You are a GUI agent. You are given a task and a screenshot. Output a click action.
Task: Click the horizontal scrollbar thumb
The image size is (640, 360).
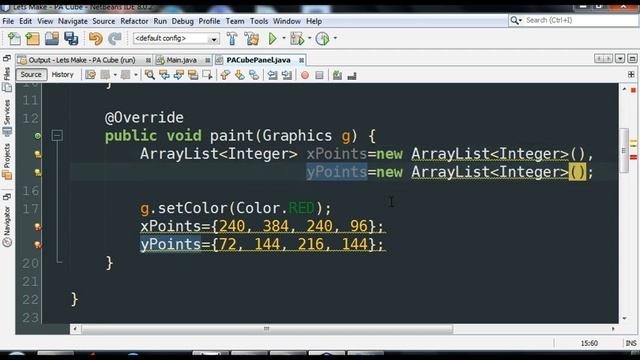267,329
